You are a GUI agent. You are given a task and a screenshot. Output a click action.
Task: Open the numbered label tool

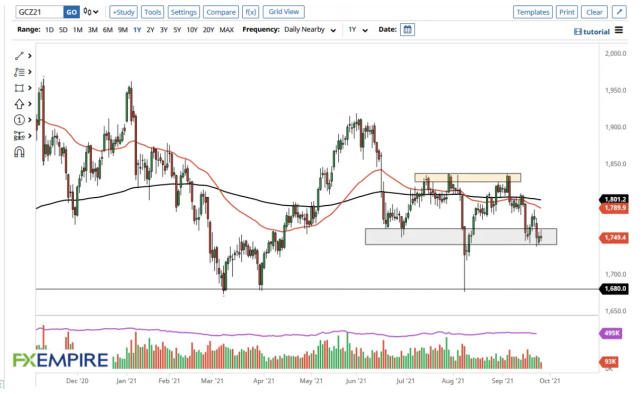[19, 120]
